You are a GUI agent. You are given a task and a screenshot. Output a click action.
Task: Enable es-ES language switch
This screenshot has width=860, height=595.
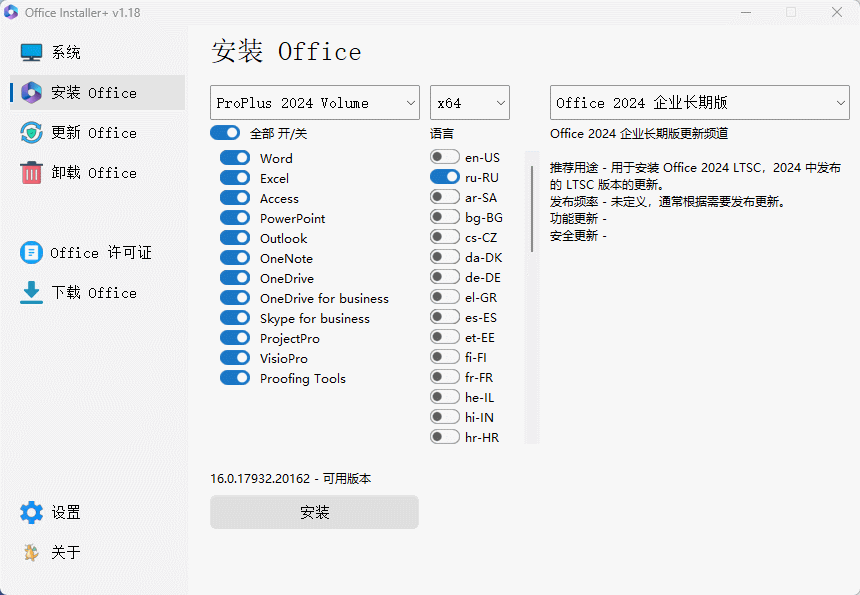coord(445,317)
